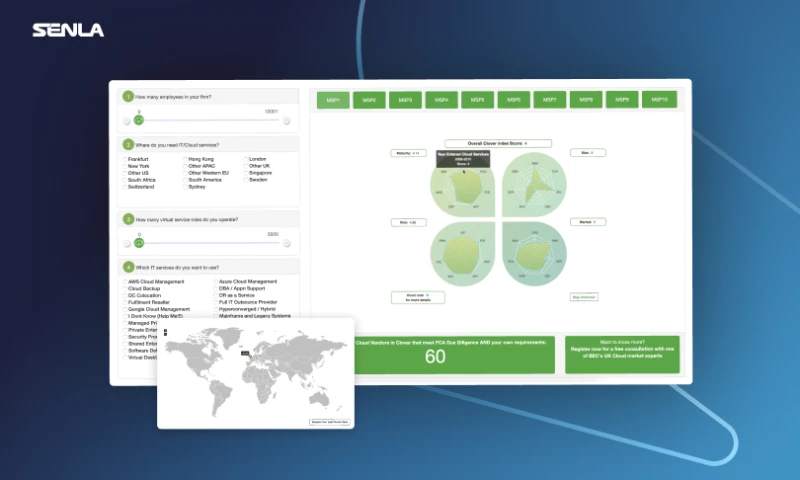The width and height of the screenshot is (800, 480).
Task: Check the Singapore checkbox
Action: 246,173
